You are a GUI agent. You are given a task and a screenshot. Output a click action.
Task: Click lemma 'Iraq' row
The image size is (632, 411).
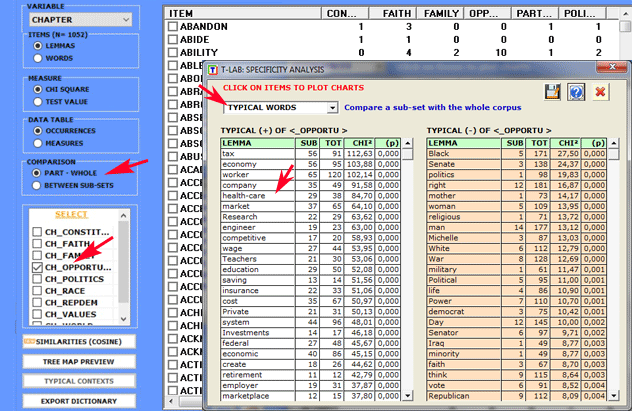(x=464, y=343)
